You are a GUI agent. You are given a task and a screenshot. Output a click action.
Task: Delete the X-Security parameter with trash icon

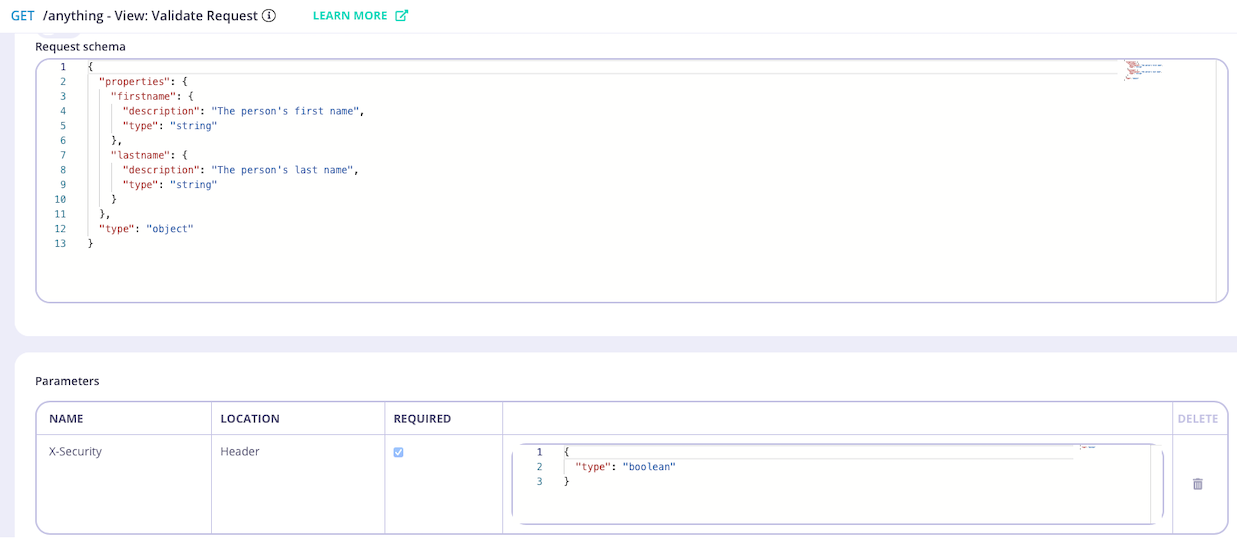click(x=1197, y=484)
